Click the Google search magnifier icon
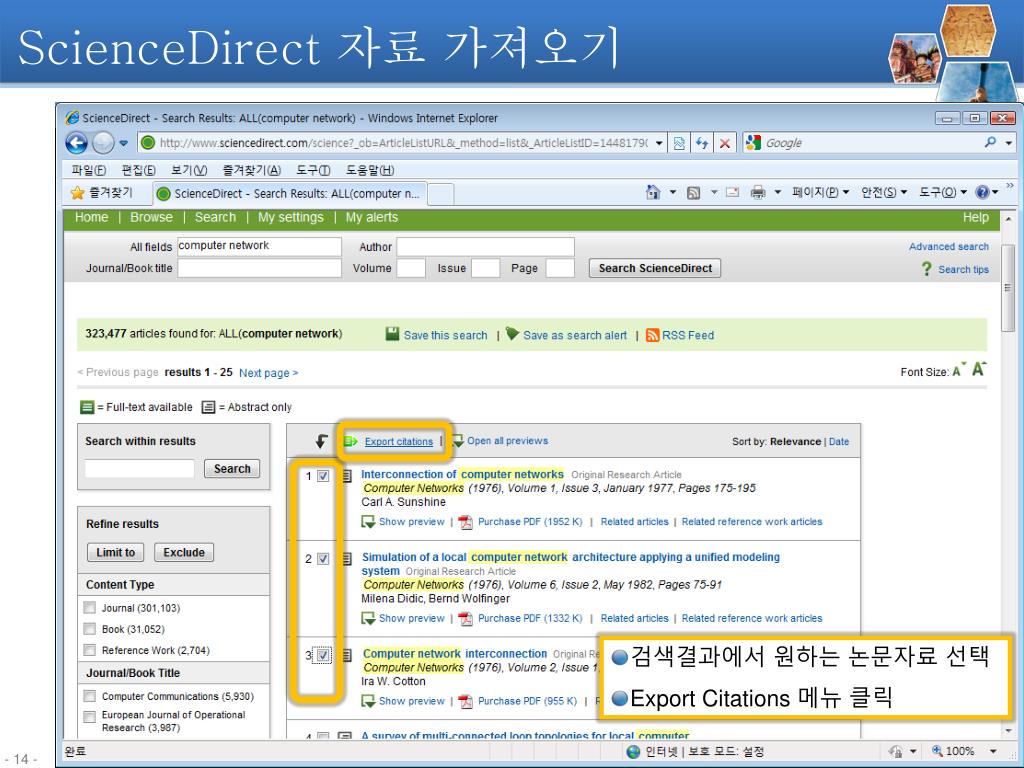 click(x=991, y=142)
